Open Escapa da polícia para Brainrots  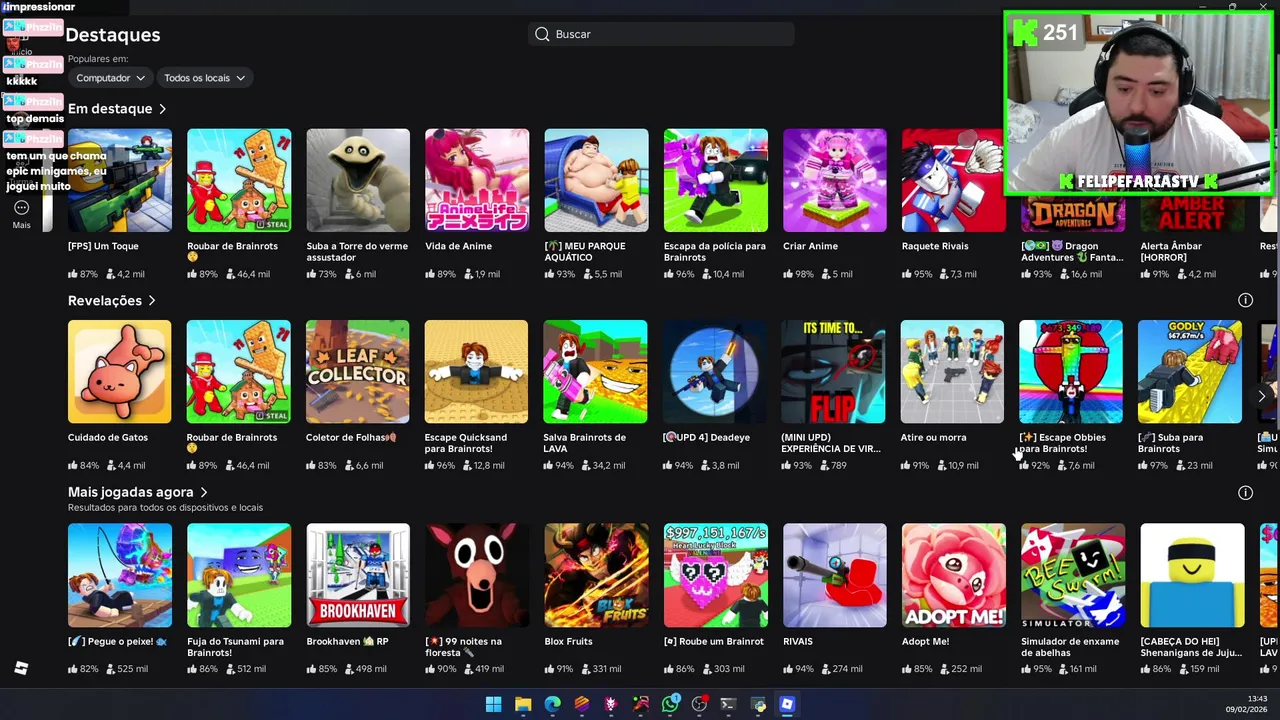pos(716,180)
